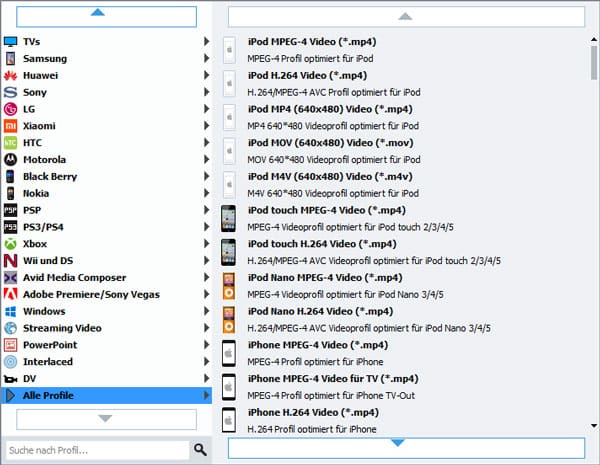Click the profile list scroll-down button
The image size is (600, 465).
pos(406,448)
